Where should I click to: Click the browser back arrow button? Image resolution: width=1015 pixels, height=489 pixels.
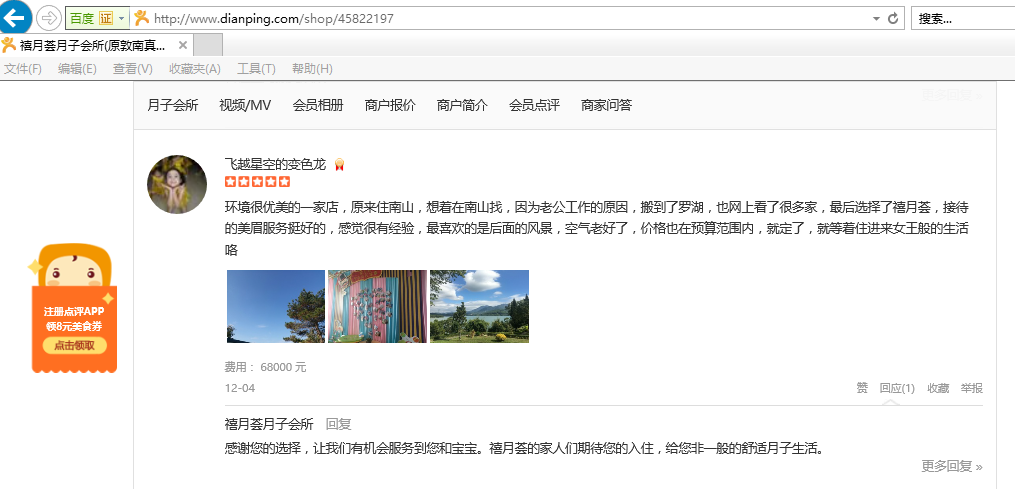(15, 17)
